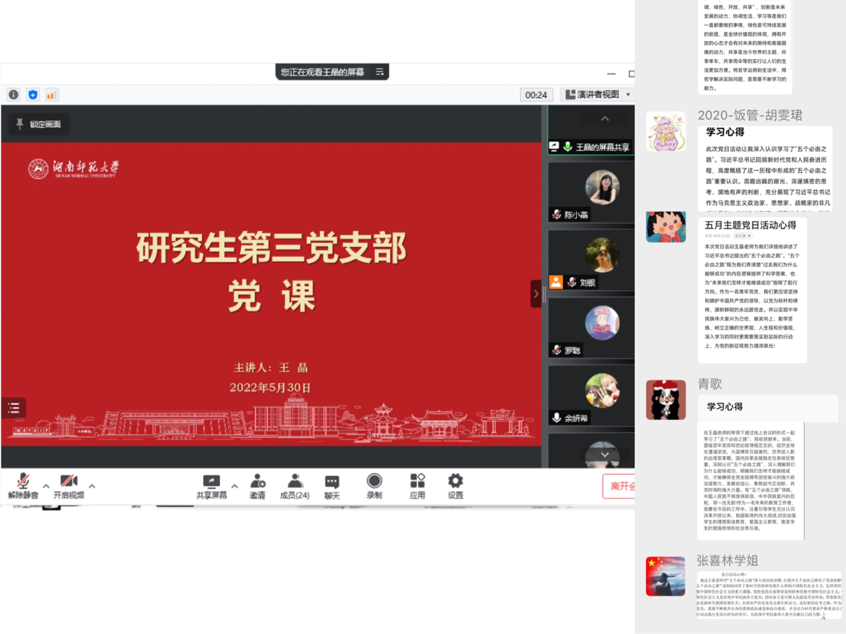Expand audio options arrow beside 解除静音
846x634 pixels.
46,486
